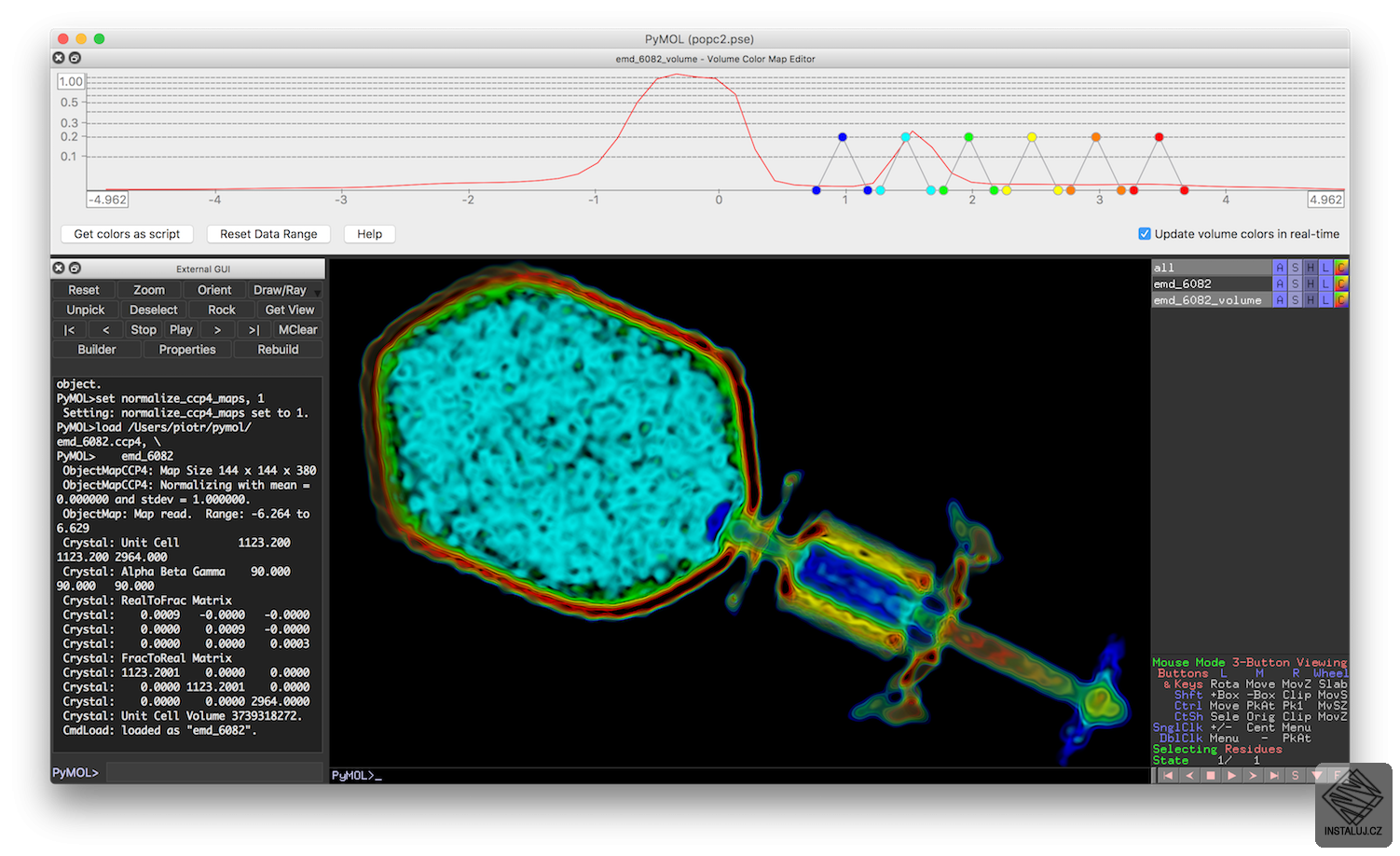Click Get colors as script
The image size is (1400, 856).
click(x=127, y=234)
